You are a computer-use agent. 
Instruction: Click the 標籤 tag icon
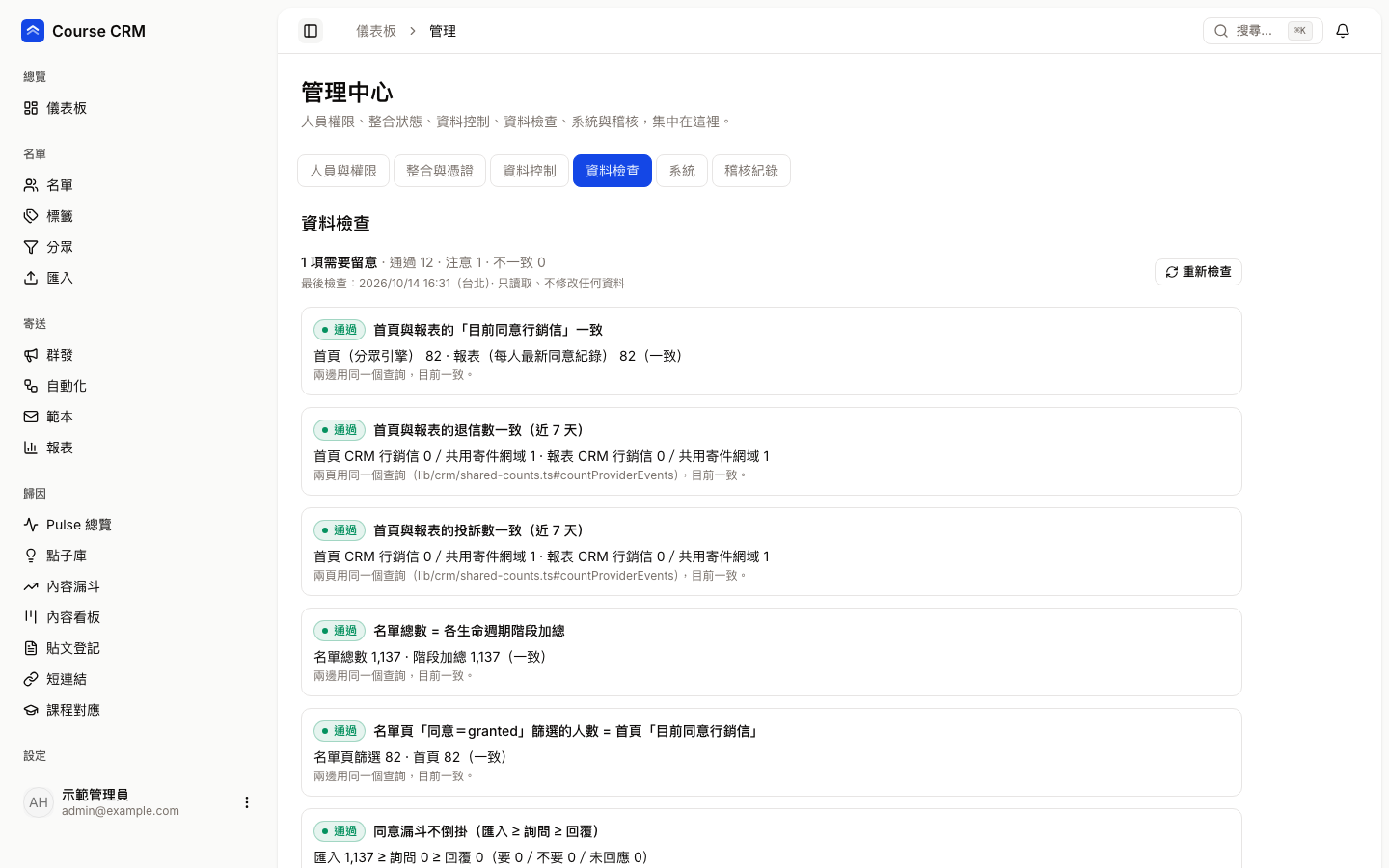coord(31,216)
